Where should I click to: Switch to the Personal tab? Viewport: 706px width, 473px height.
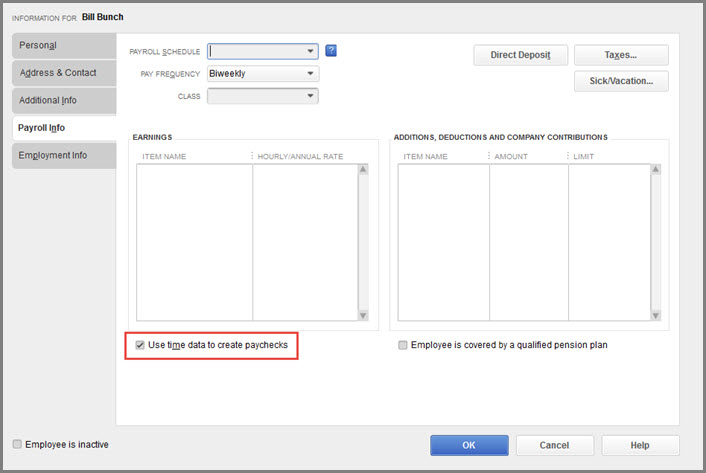(64, 45)
